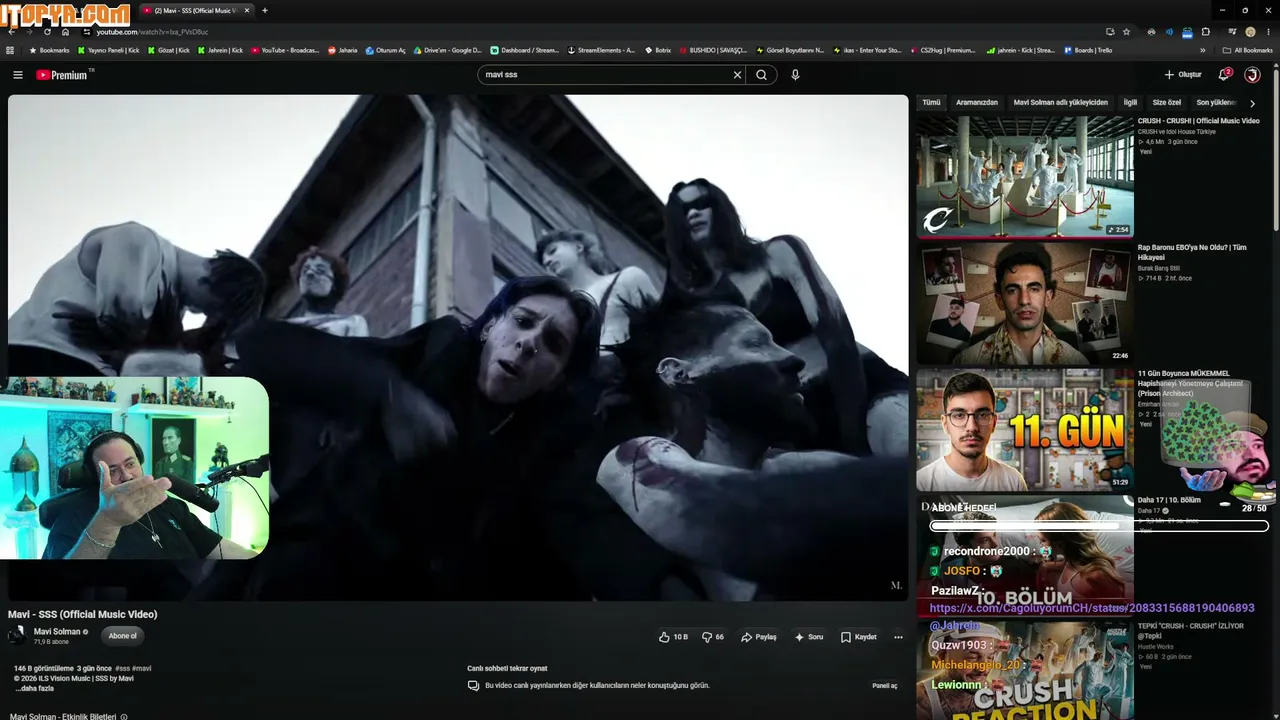Open the Soru ask button

(809, 637)
